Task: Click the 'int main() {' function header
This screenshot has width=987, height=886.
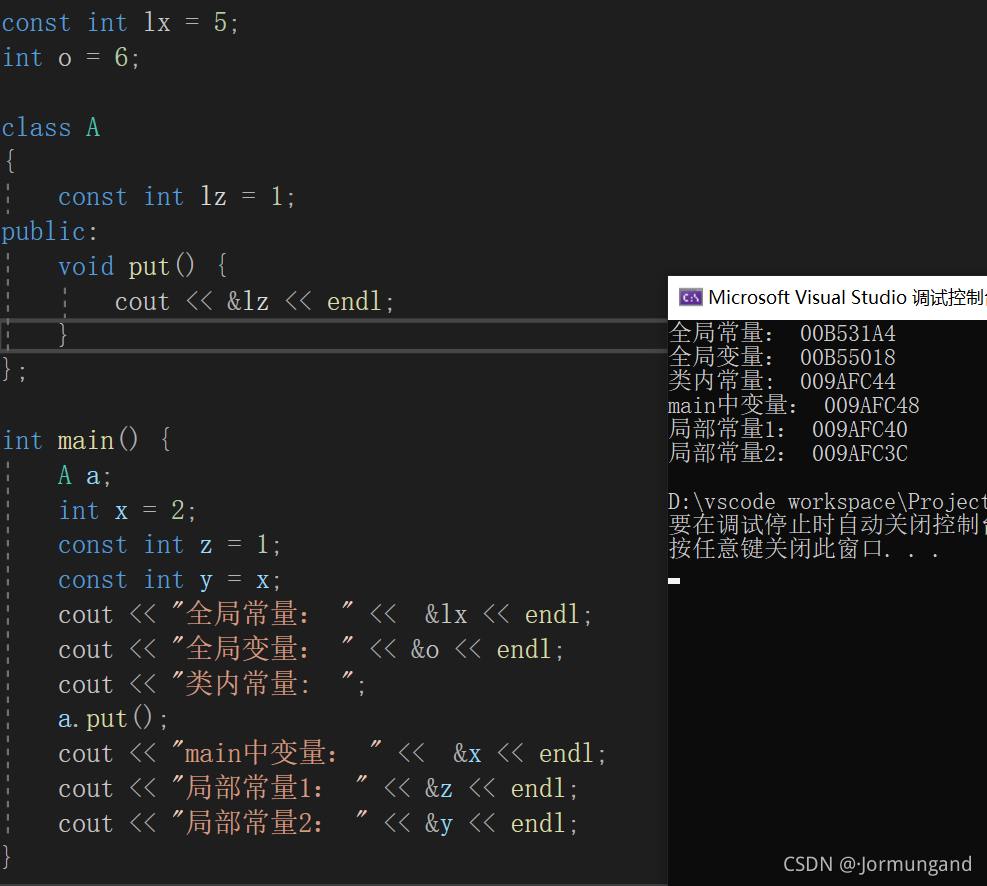Action: [86, 440]
